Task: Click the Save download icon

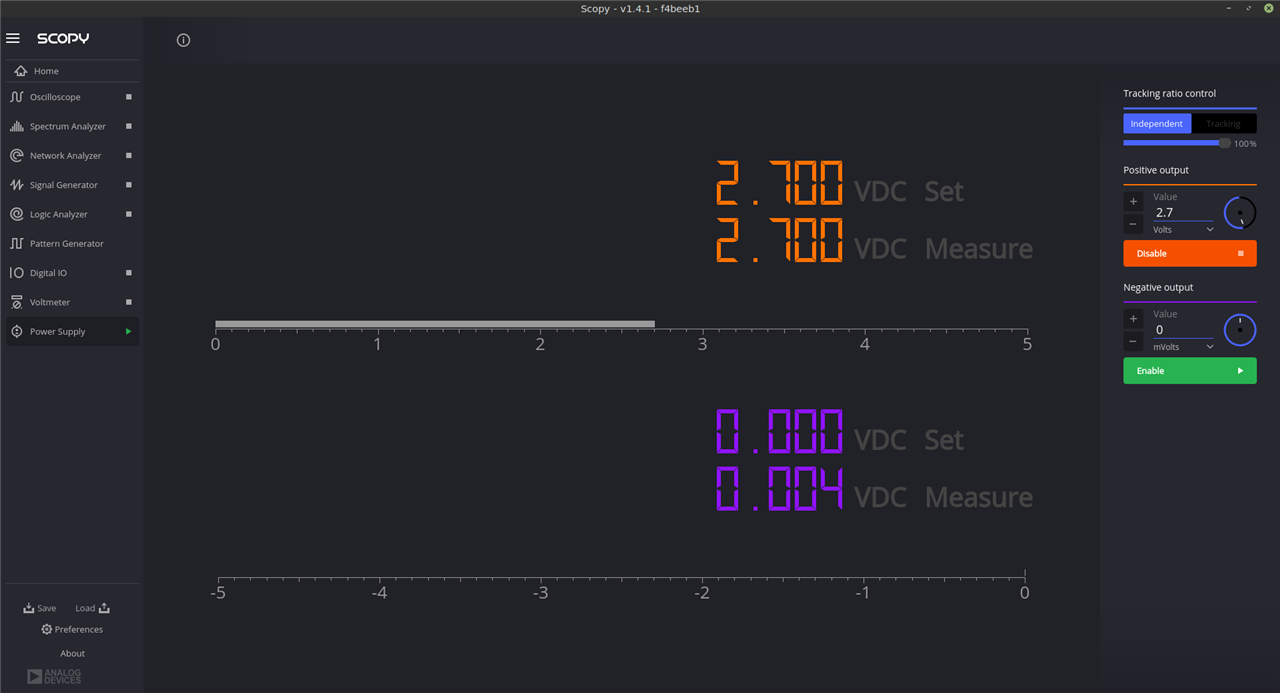Action: [x=29, y=608]
